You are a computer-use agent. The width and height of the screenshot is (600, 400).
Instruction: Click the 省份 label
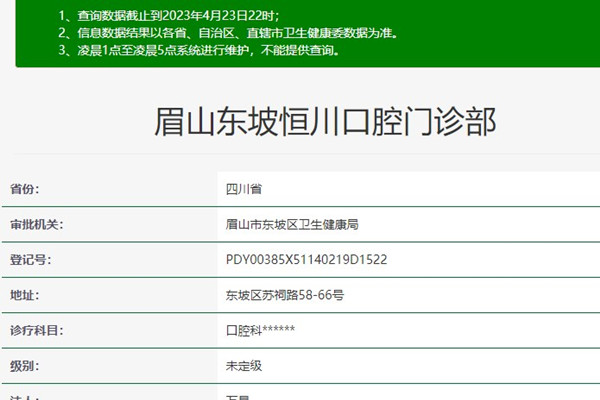24,189
